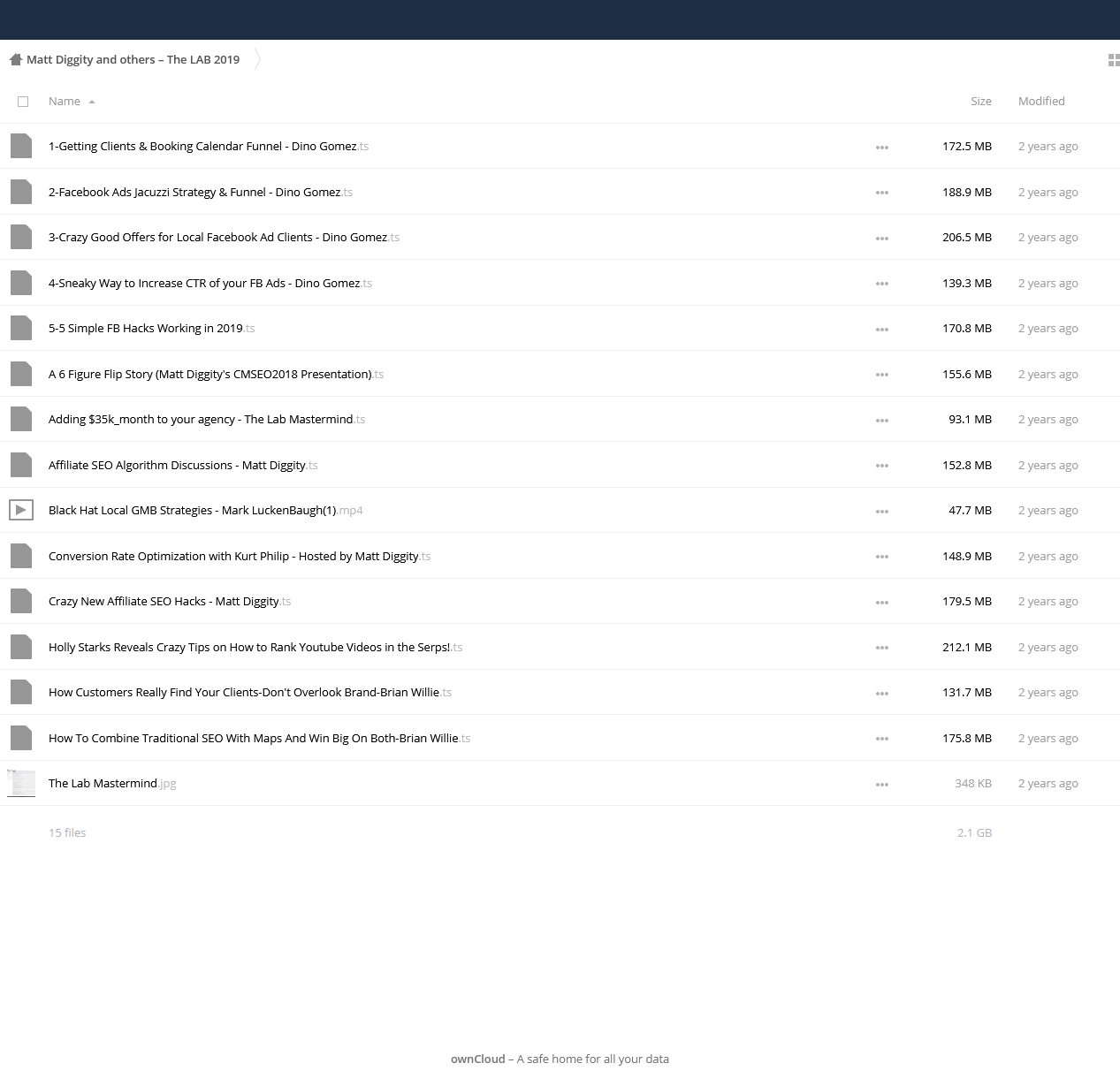Open actions menu for 5-5 Simple FB Hacks

point(881,330)
